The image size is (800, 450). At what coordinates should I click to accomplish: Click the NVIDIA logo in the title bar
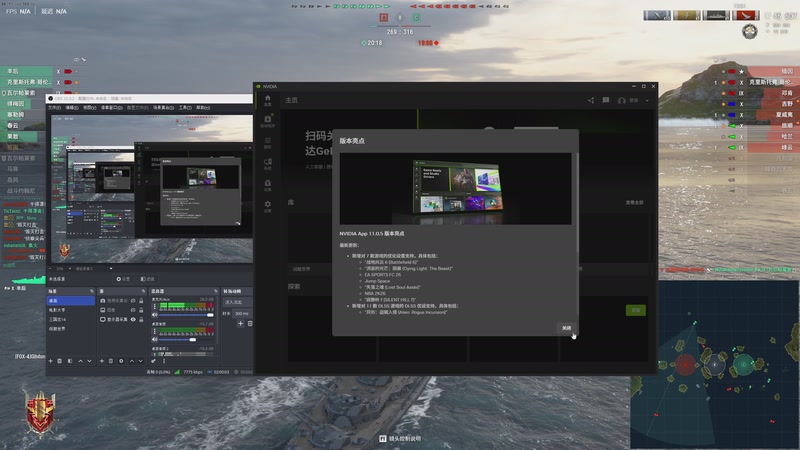pos(258,87)
